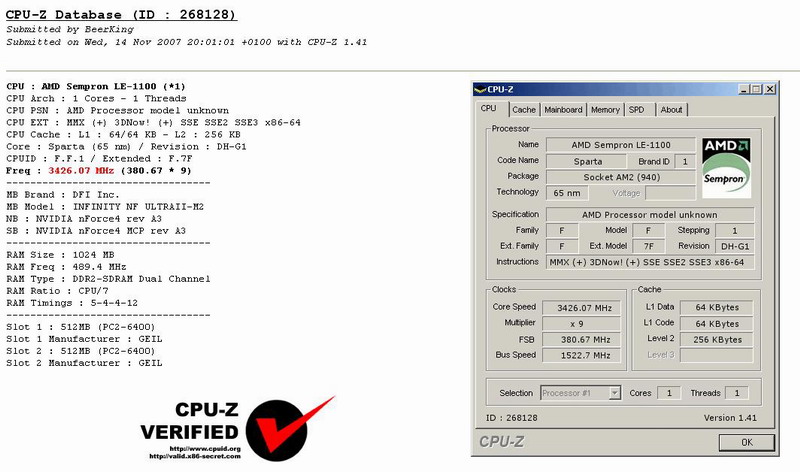Open the http://valid.x86-secret.com link
Image resolution: width=800 pixels, height=472 pixels.
195,456
